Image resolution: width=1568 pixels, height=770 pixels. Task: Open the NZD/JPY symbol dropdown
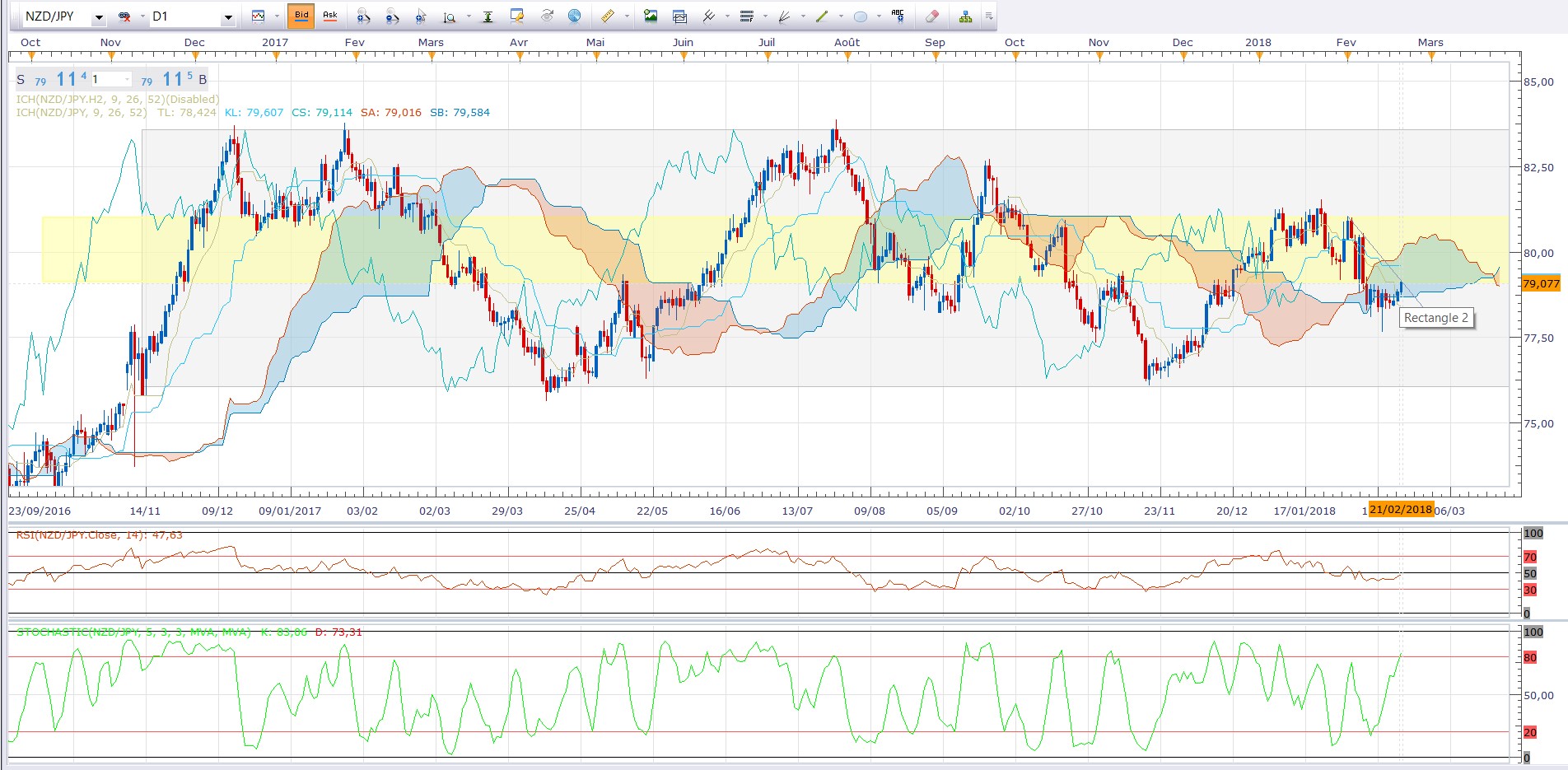point(99,16)
